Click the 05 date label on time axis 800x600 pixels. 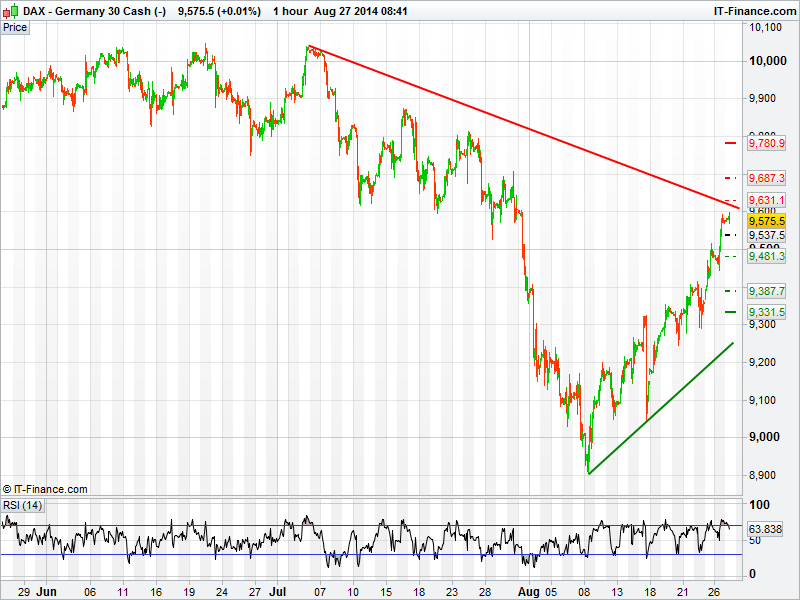click(551, 592)
